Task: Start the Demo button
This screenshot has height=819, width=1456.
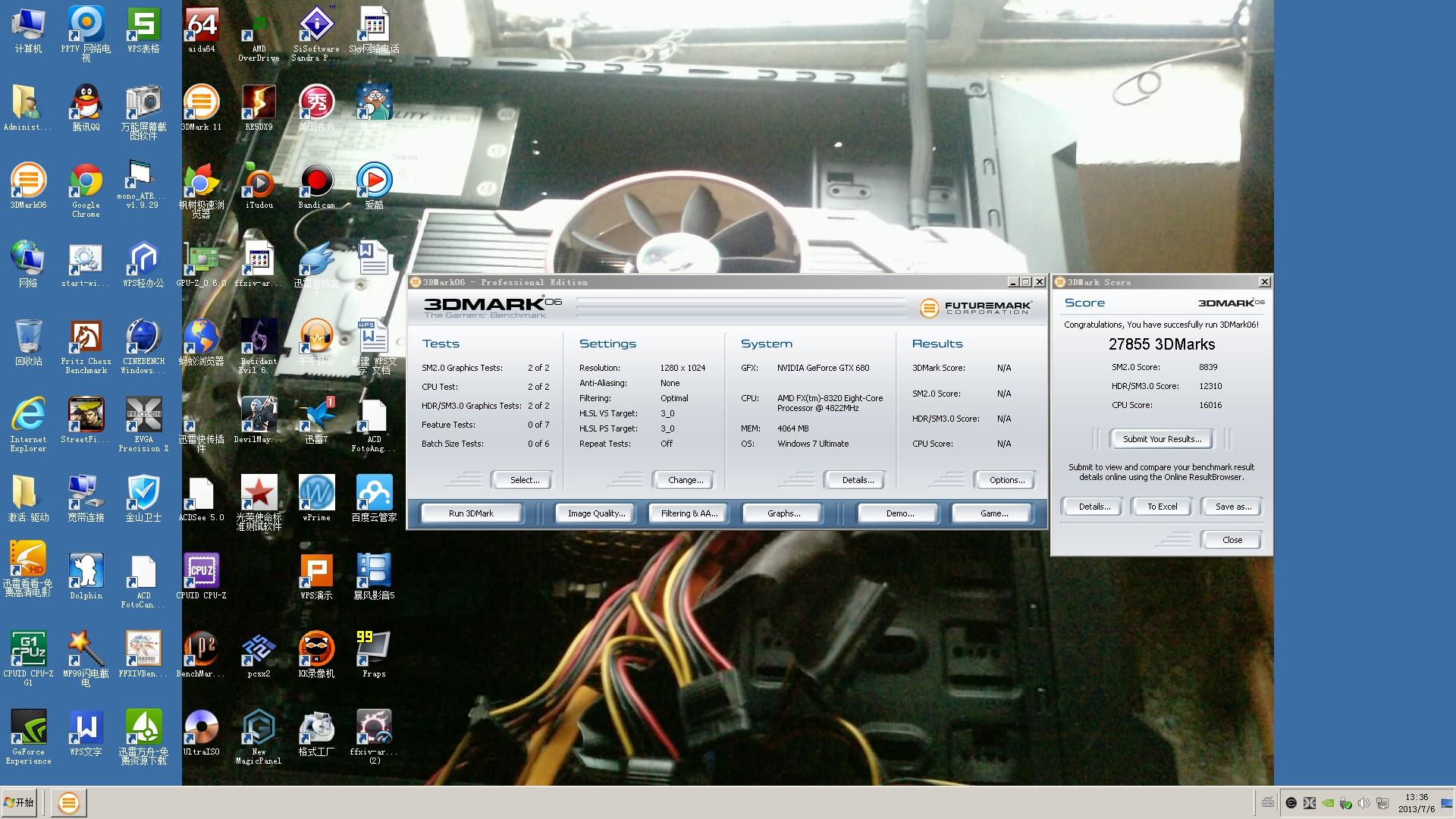Action: [899, 513]
